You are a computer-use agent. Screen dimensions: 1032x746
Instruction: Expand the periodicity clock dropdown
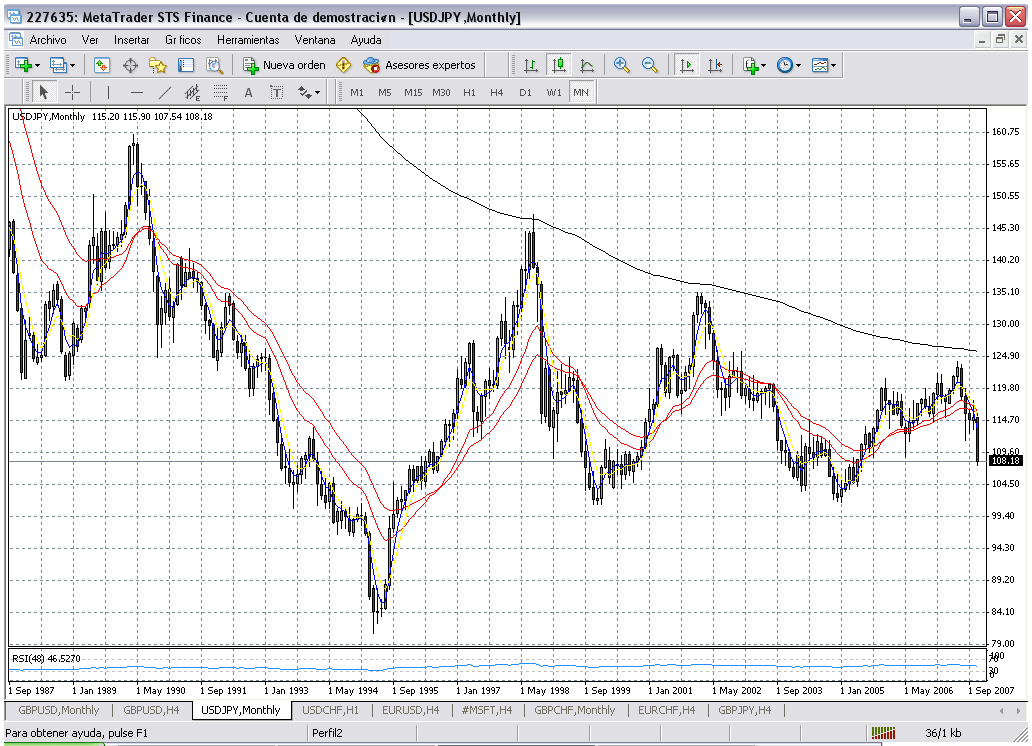coord(789,65)
